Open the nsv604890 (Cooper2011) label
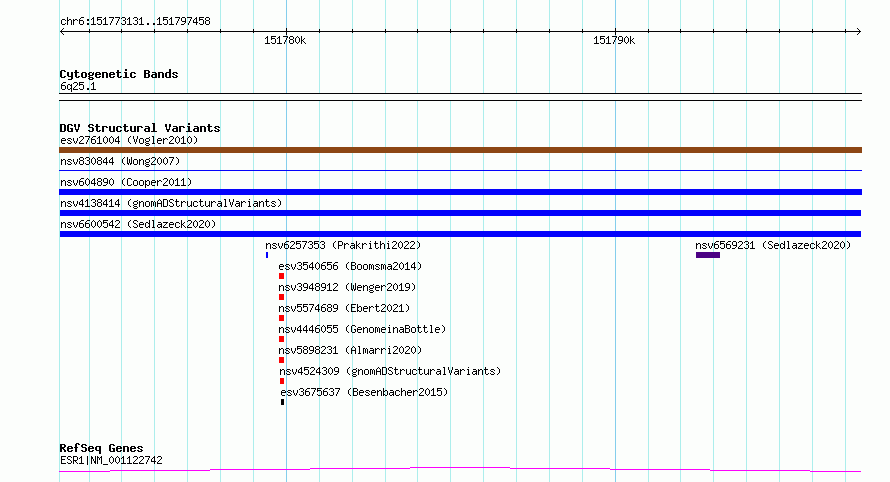 pos(126,182)
